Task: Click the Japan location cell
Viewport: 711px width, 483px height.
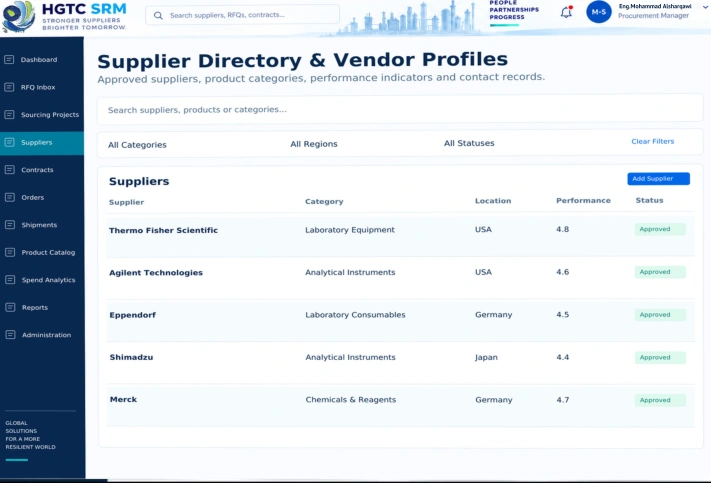Action: [x=486, y=357]
